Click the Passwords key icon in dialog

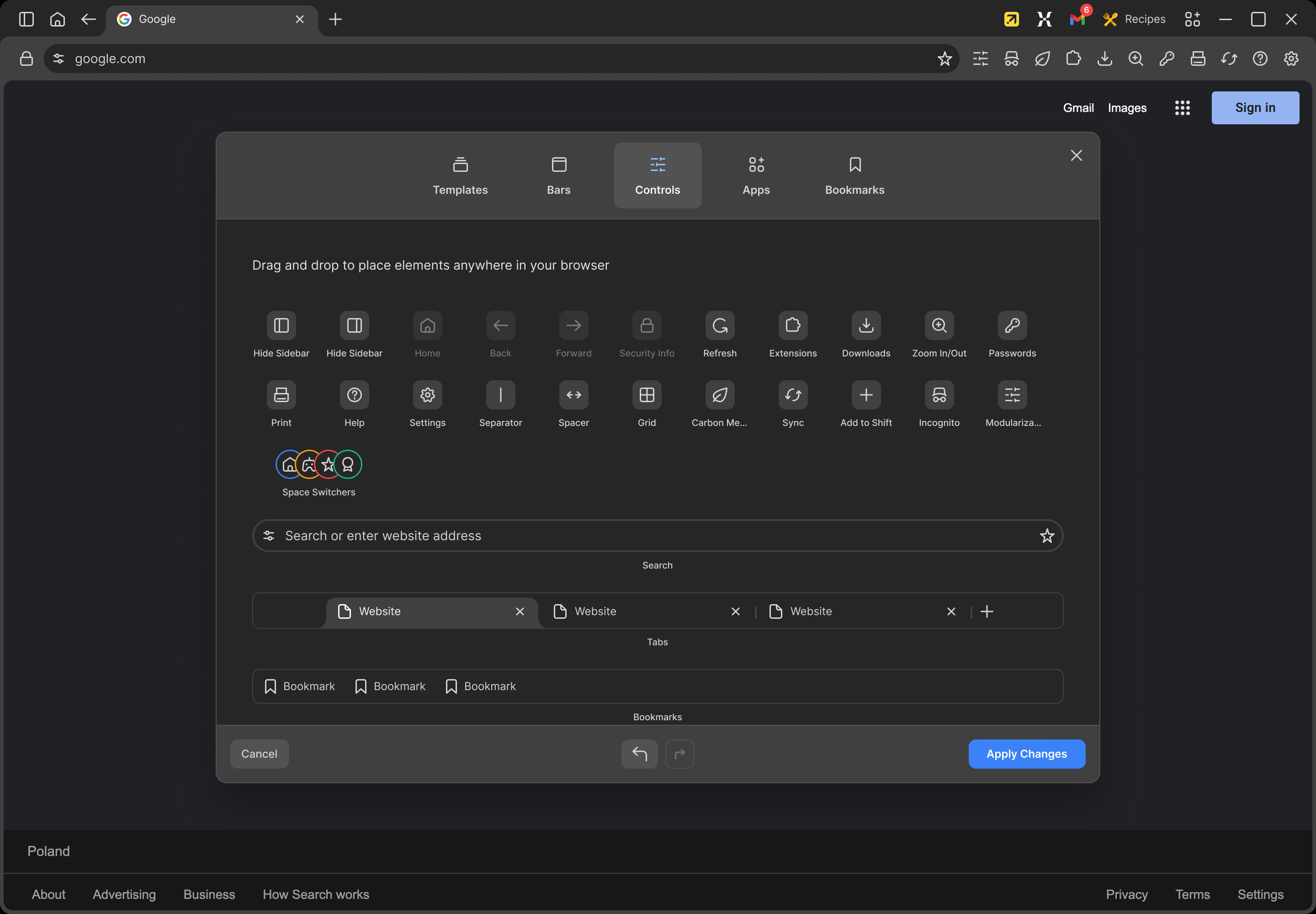pyautogui.click(x=1012, y=325)
